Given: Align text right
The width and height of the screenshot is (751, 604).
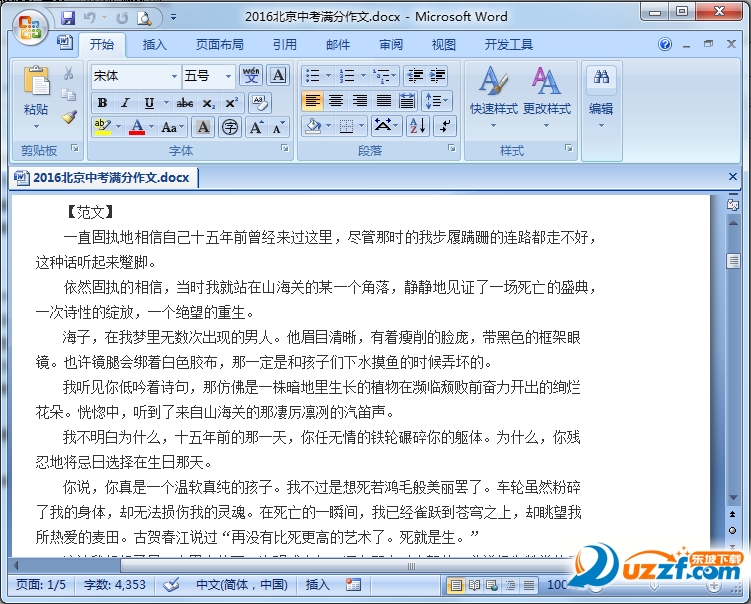Looking at the screenshot, I should point(360,101).
